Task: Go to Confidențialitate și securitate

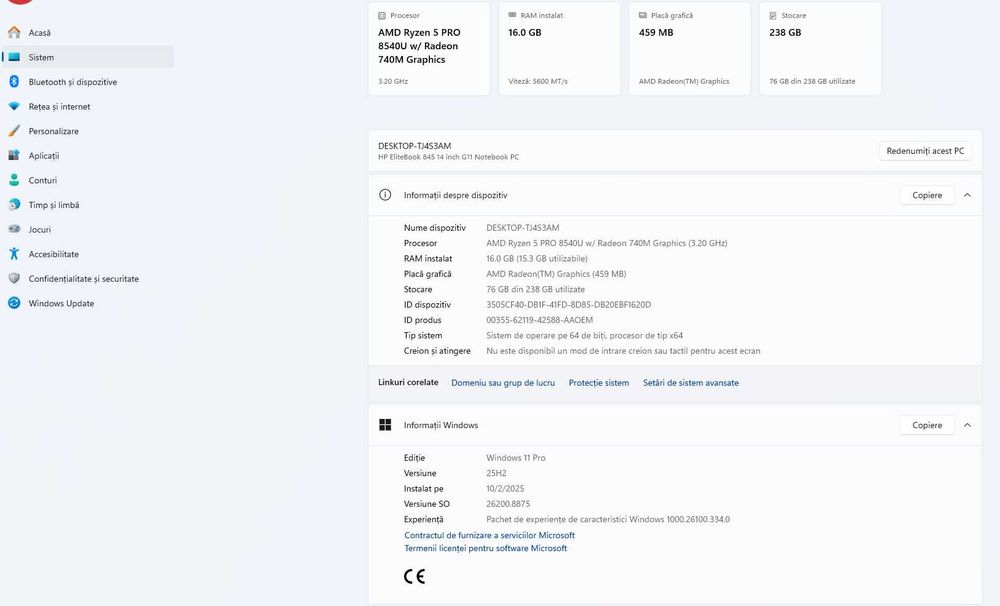Action: pos(84,279)
